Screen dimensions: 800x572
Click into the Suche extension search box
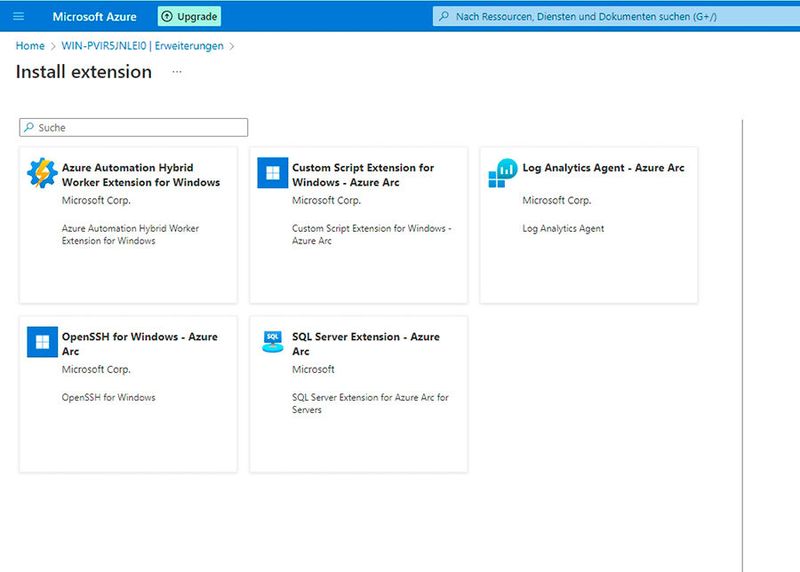[x=134, y=128]
